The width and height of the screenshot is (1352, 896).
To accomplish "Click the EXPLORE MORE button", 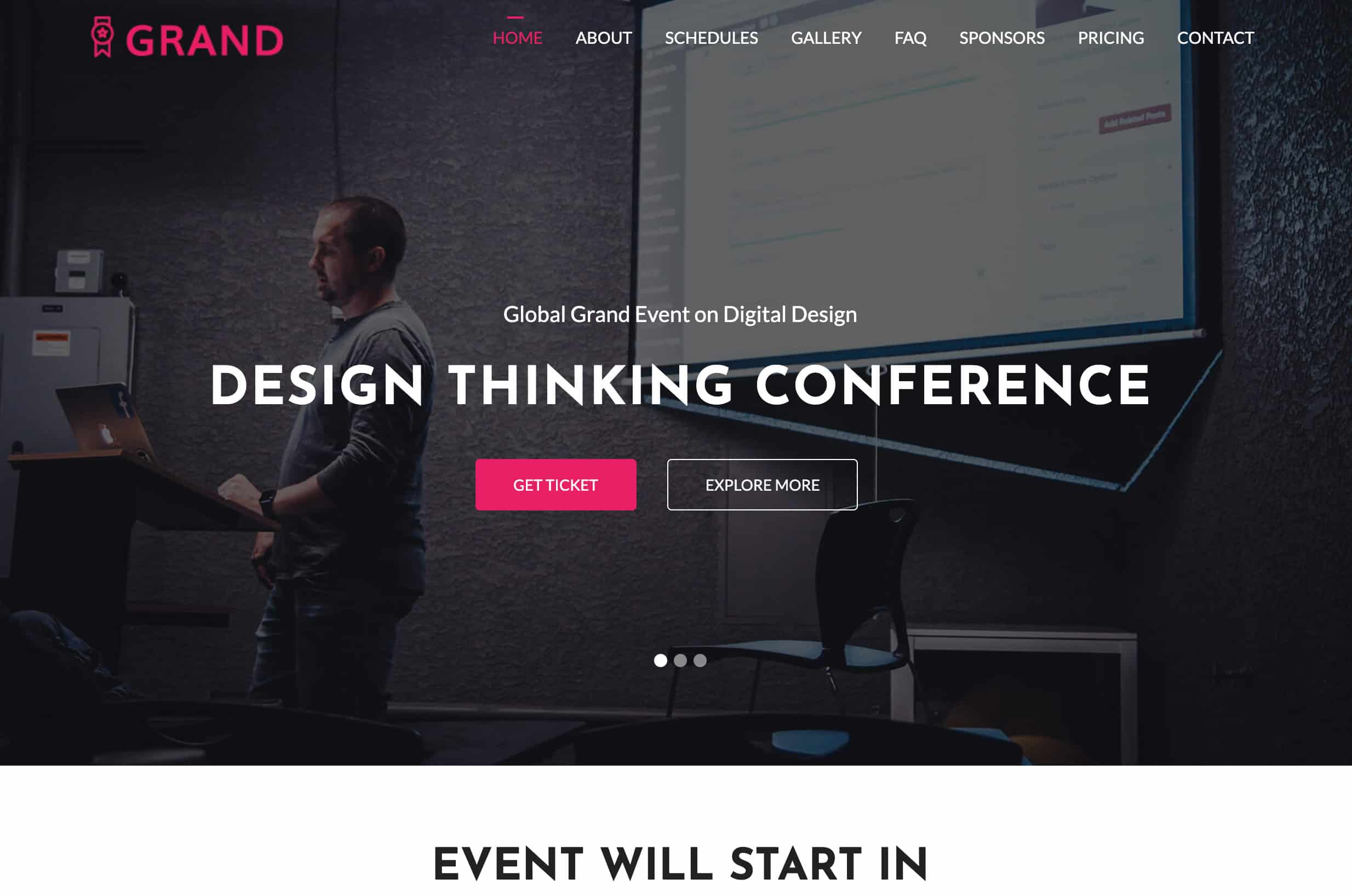I will point(762,484).
